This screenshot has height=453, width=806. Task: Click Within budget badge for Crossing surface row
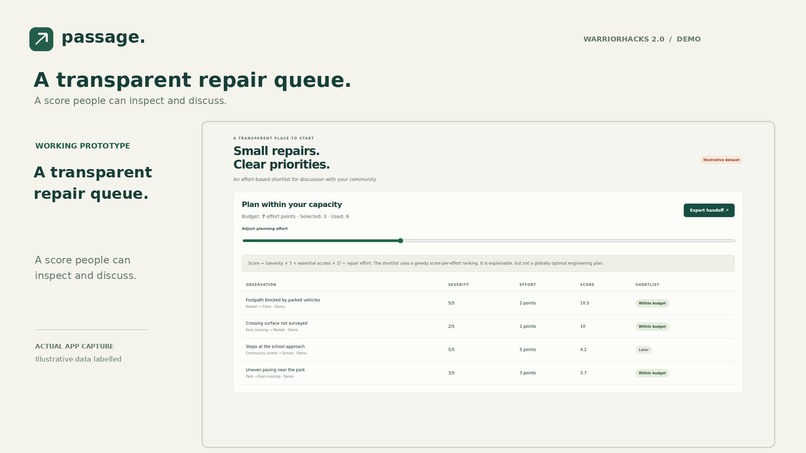(x=652, y=327)
